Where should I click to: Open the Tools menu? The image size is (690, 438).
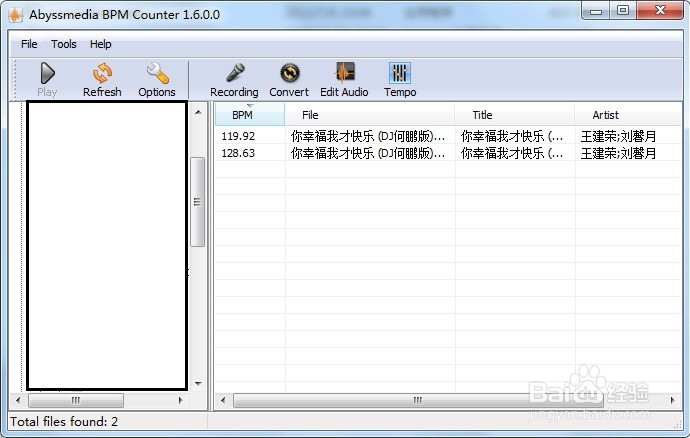coord(64,44)
